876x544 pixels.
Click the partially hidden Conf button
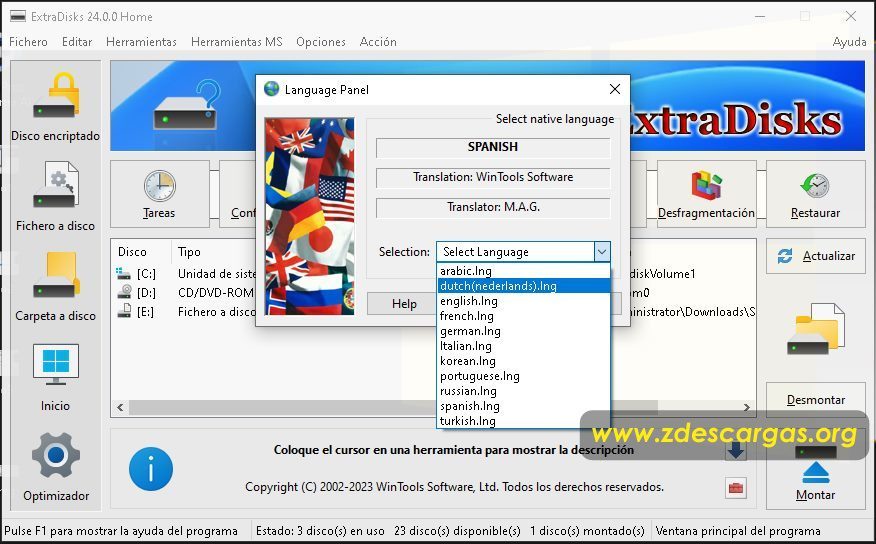239,194
